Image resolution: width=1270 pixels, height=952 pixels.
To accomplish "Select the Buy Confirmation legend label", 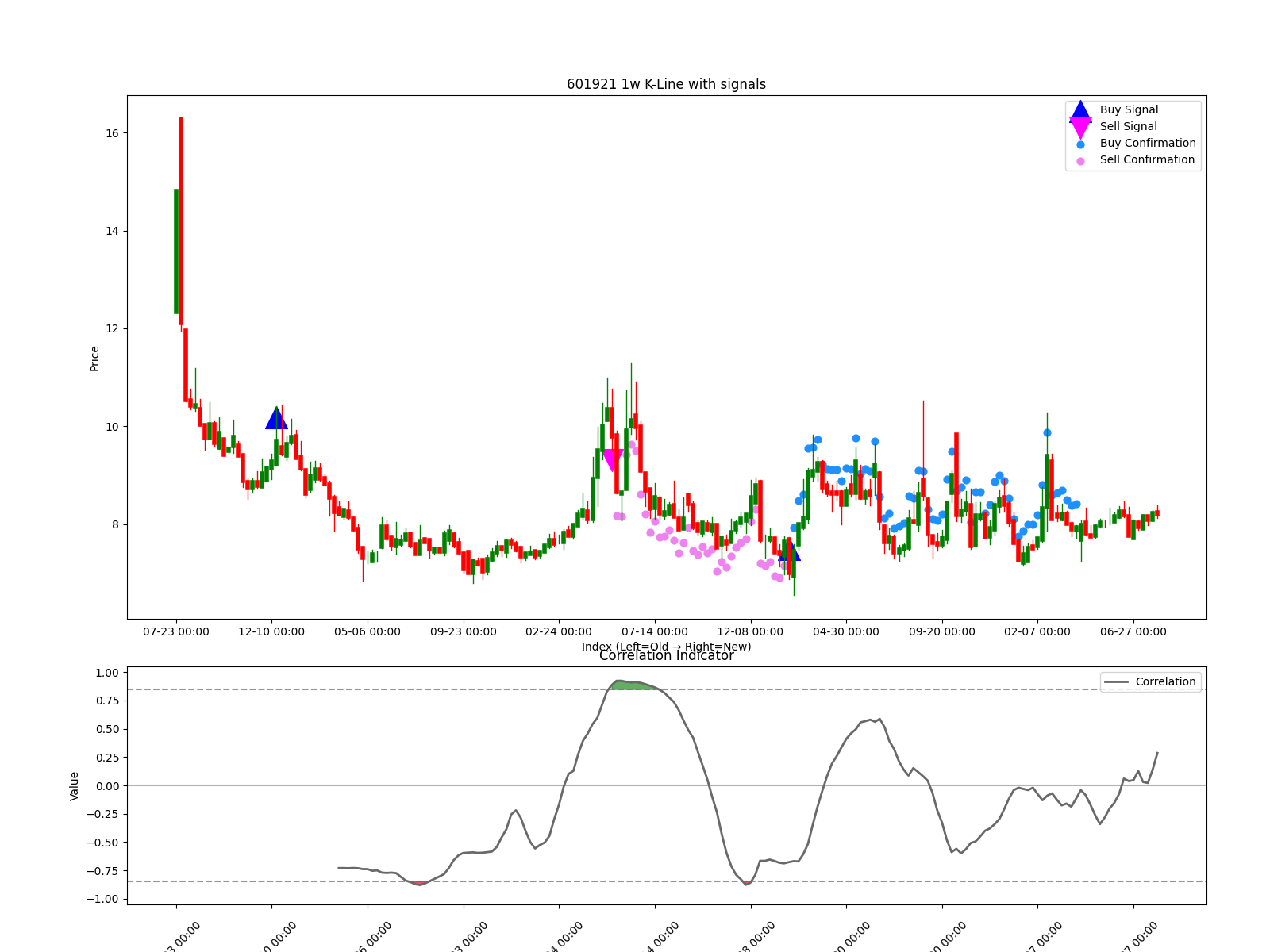I will pos(1148,144).
